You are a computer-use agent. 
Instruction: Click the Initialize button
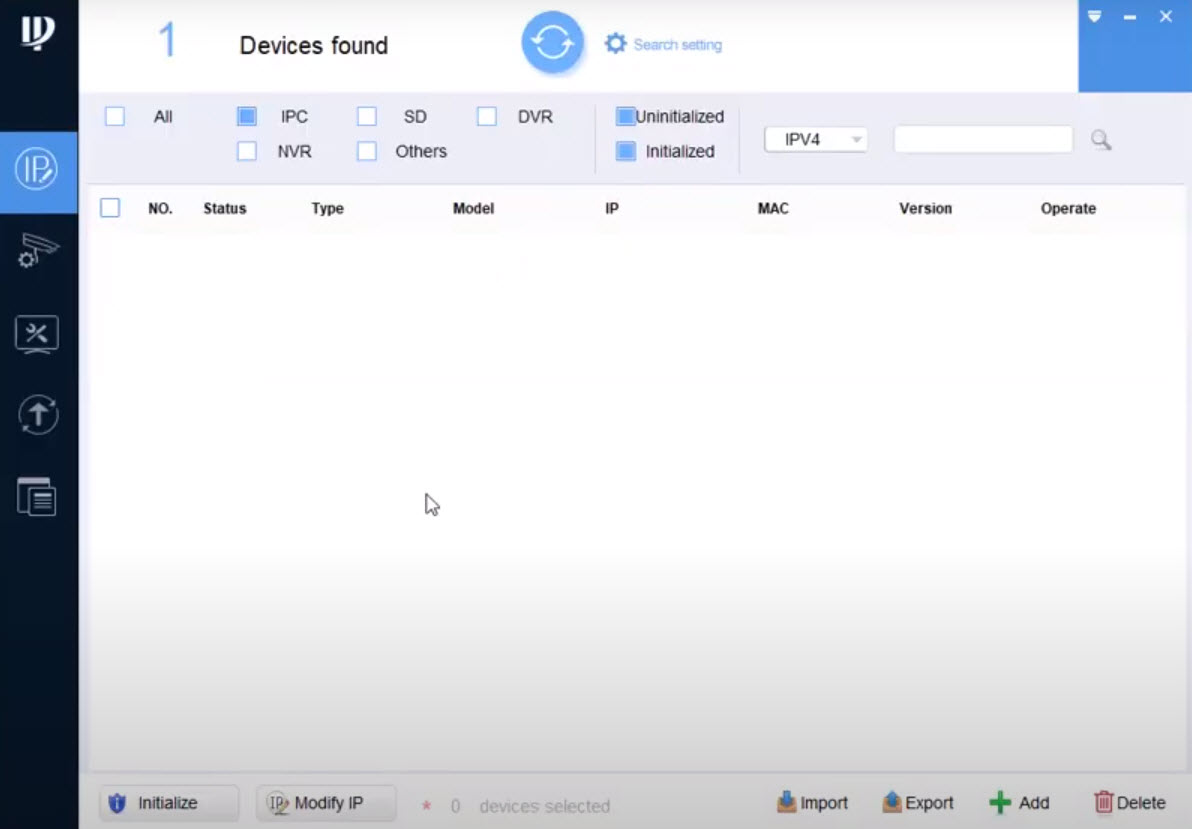[168, 803]
